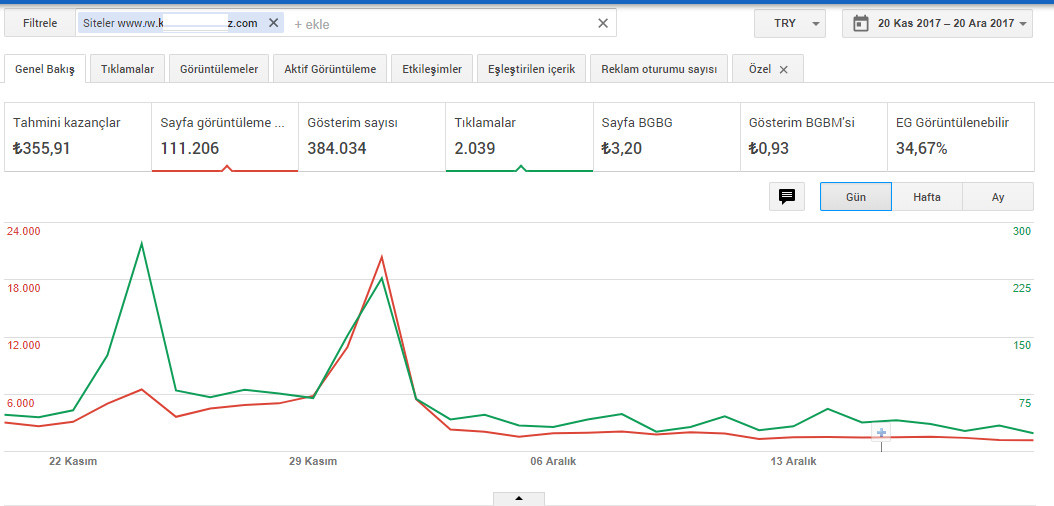Select the Gösterim sayısı metric card
Viewport: 1054px width, 506px height.
click(372, 137)
